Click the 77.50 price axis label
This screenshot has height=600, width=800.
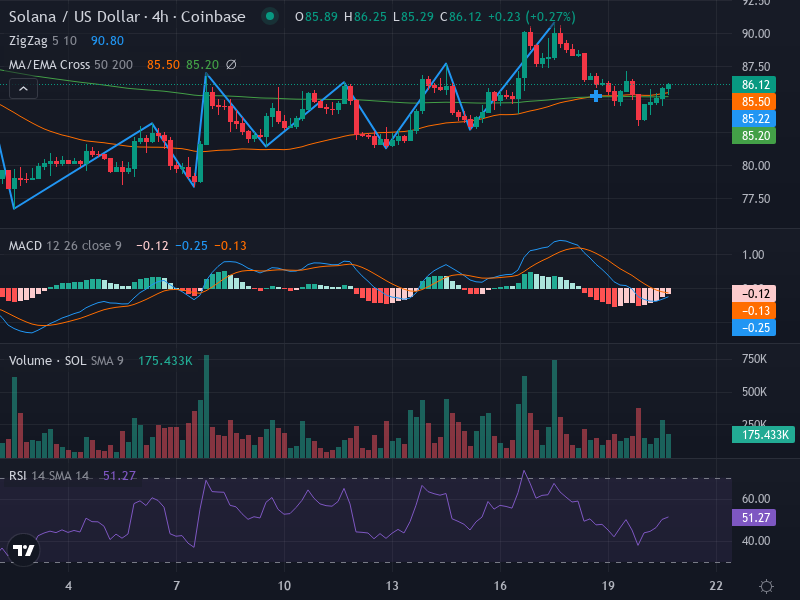756,199
